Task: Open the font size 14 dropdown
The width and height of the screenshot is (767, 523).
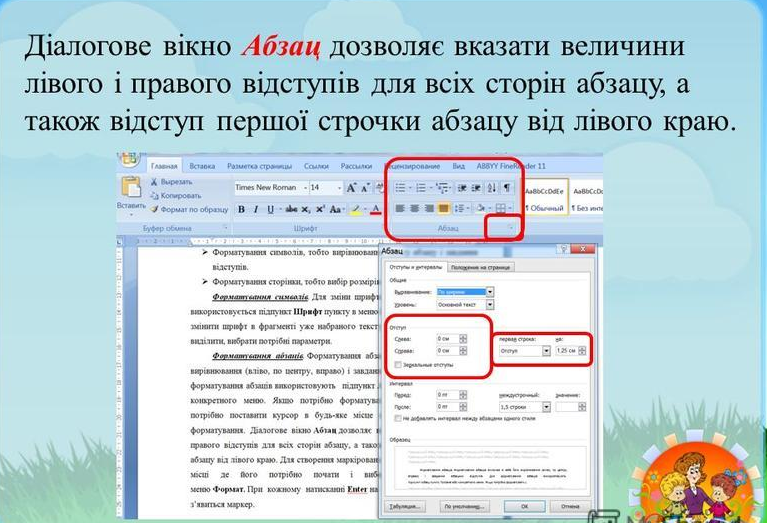Action: pyautogui.click(x=339, y=188)
